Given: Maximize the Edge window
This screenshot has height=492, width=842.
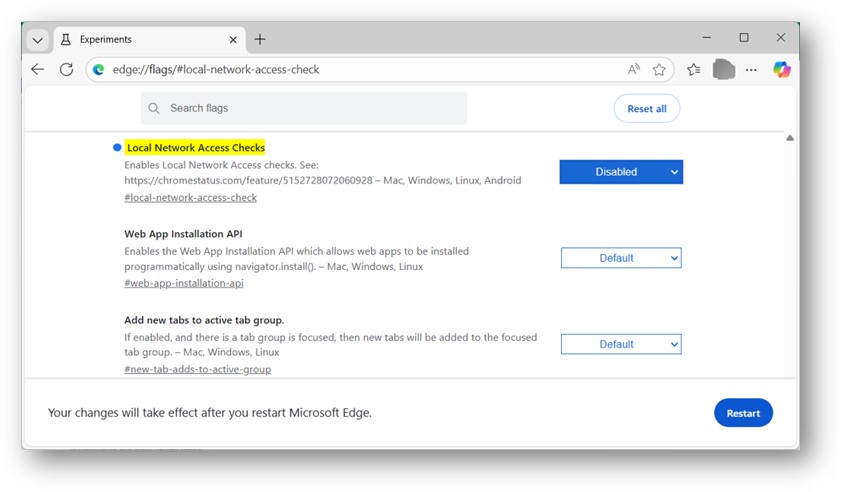Looking at the screenshot, I should click(x=744, y=38).
